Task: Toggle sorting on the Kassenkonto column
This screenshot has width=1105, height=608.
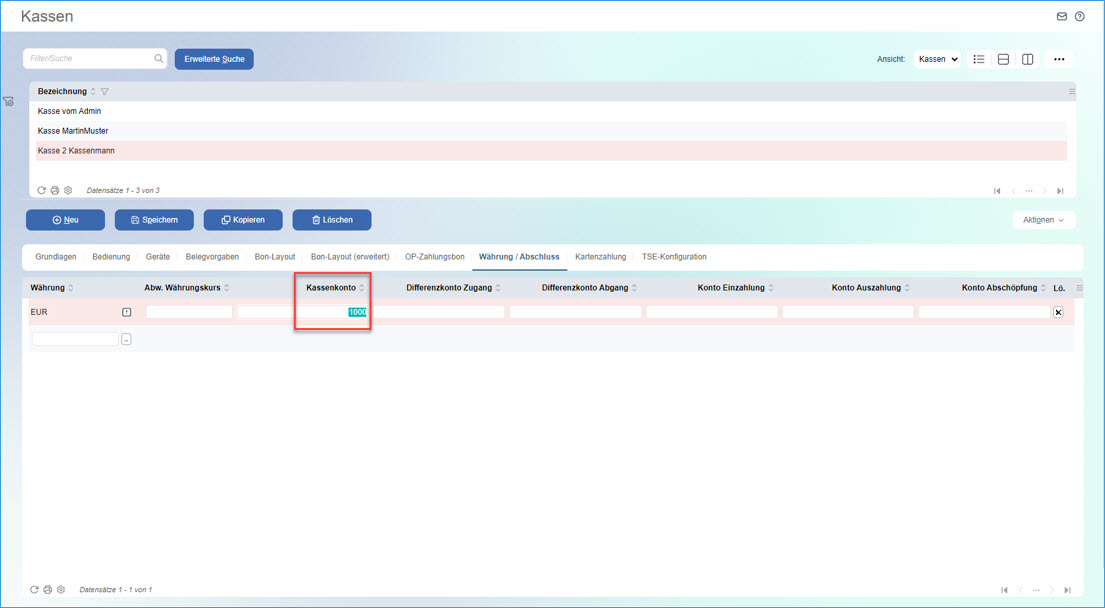Action: 359,287
